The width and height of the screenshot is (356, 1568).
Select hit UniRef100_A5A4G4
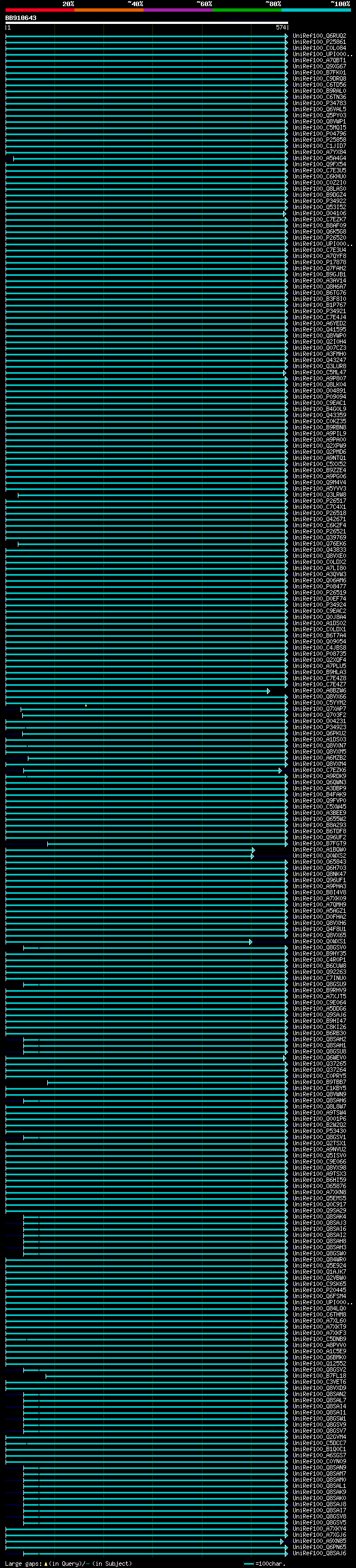pyautogui.click(x=319, y=159)
